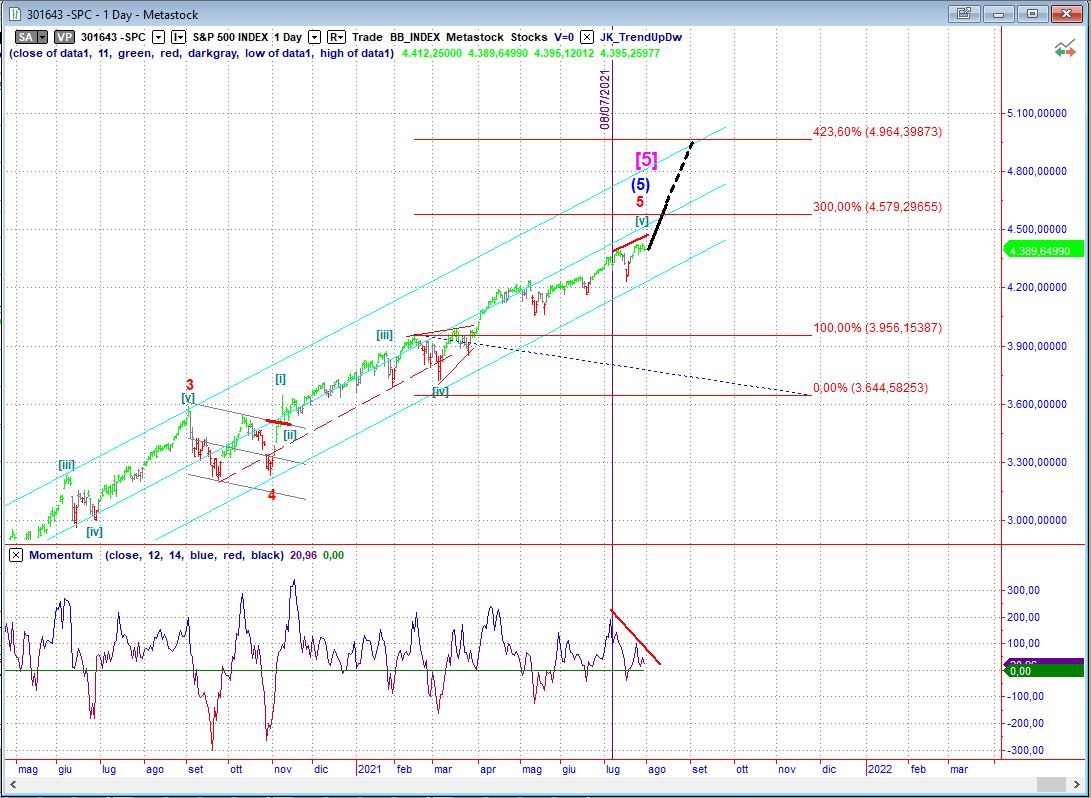Click the 0,00% Fibonacci level label

pyautogui.click(x=870, y=388)
